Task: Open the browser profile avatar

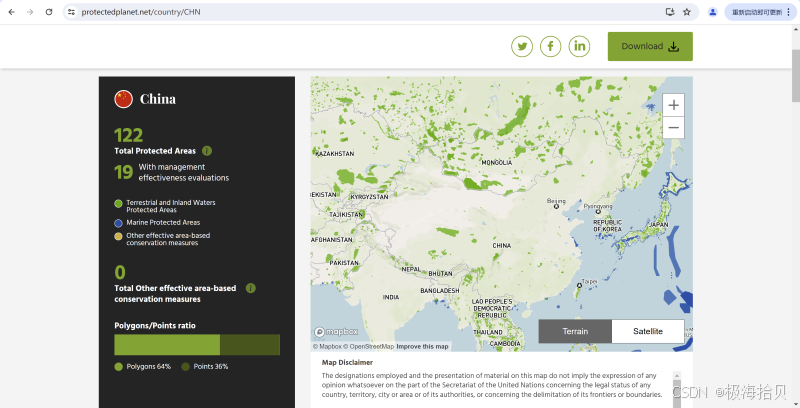Action: (x=713, y=12)
